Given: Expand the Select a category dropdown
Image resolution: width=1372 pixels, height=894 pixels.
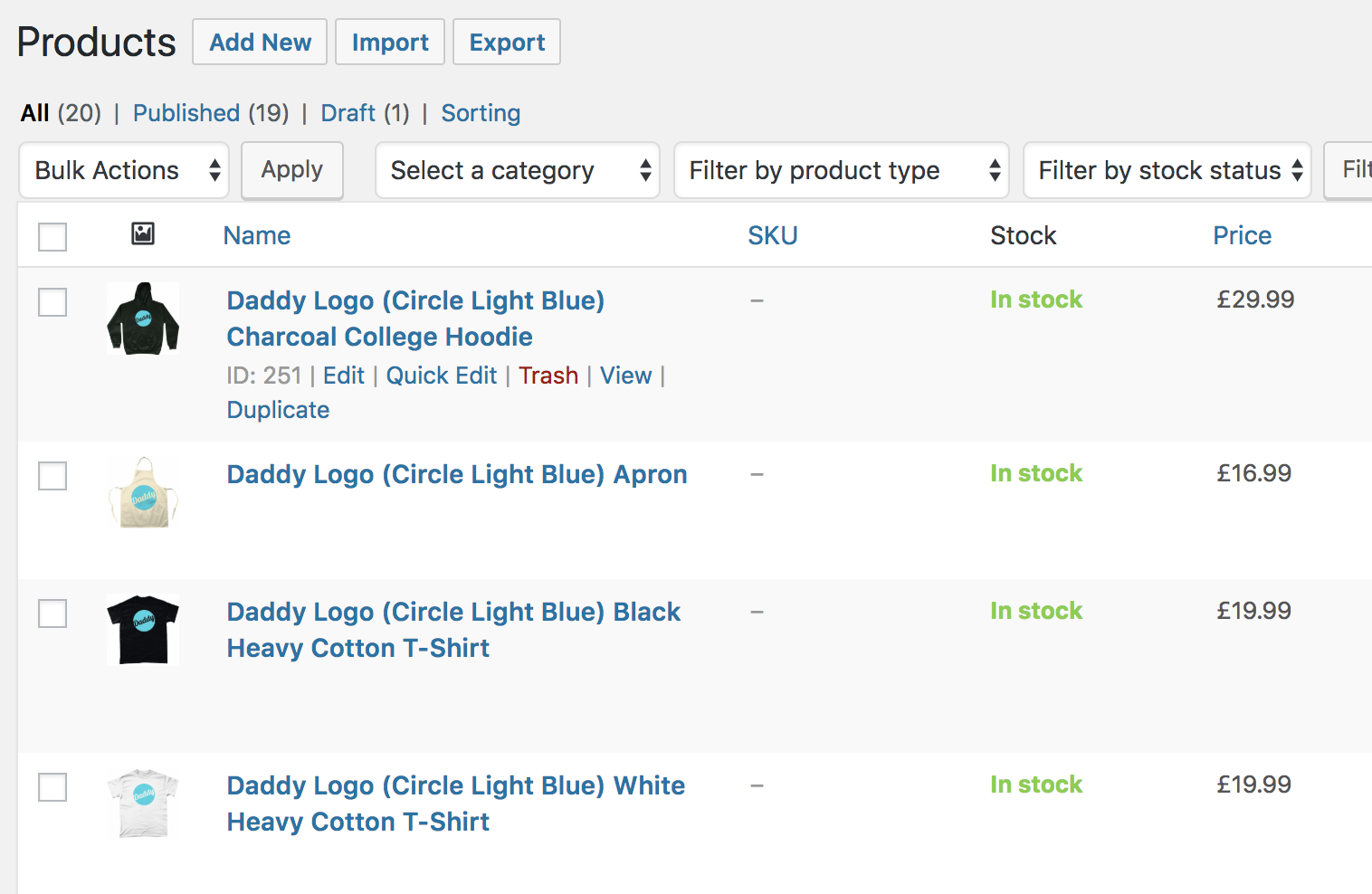Looking at the screenshot, I should 518,170.
